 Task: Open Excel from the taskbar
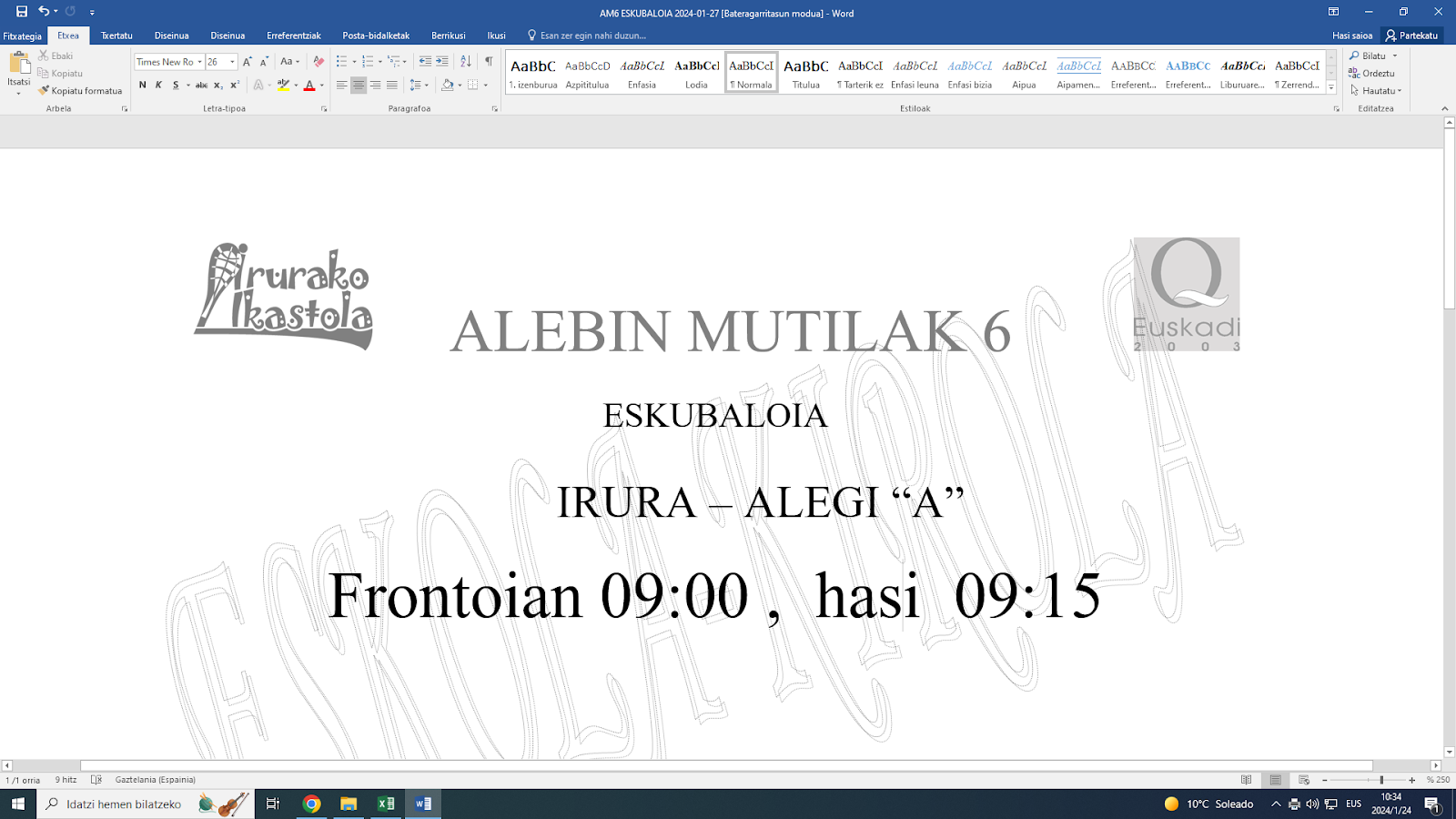coord(386,804)
